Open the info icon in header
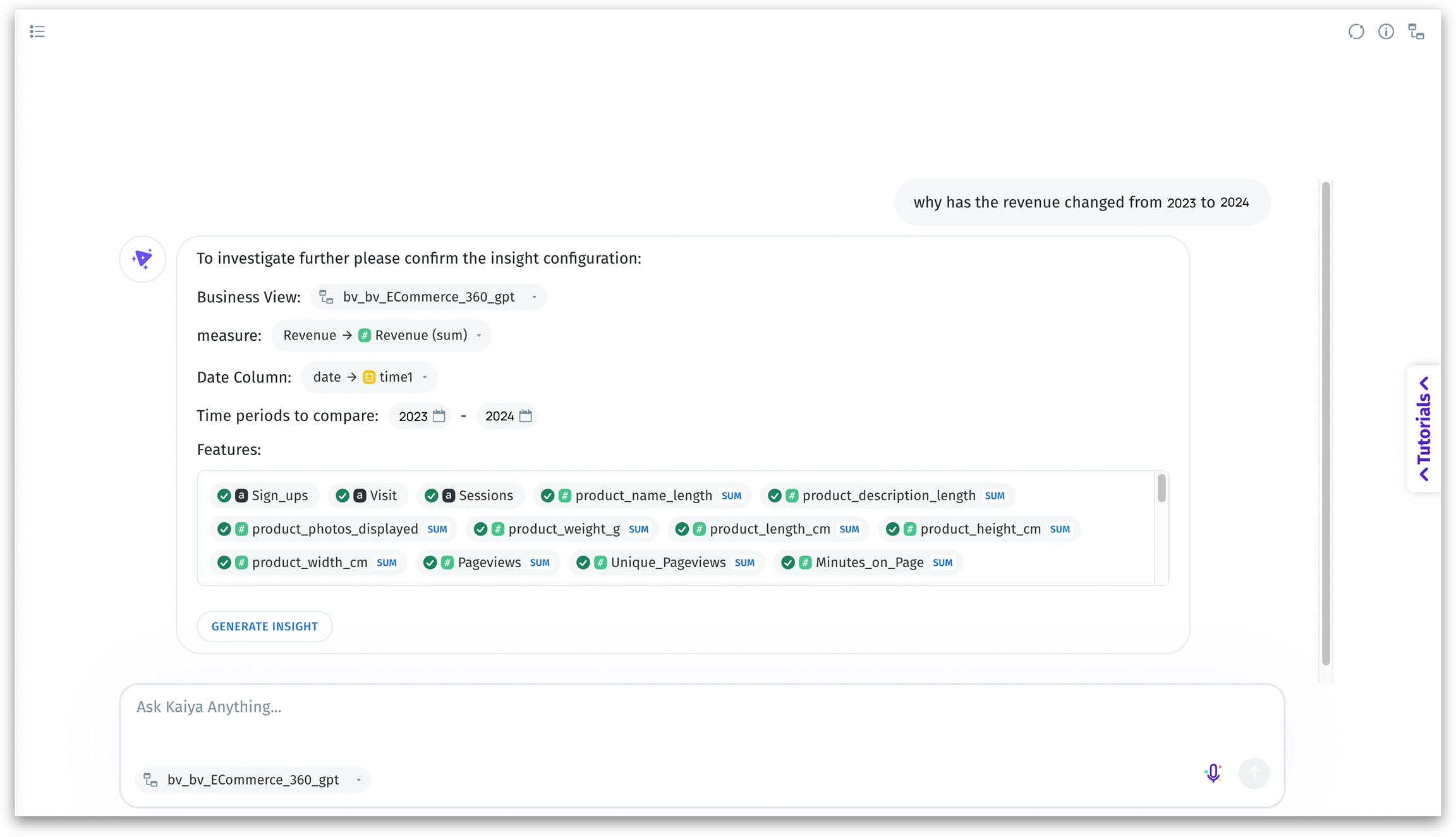 [x=1386, y=32]
